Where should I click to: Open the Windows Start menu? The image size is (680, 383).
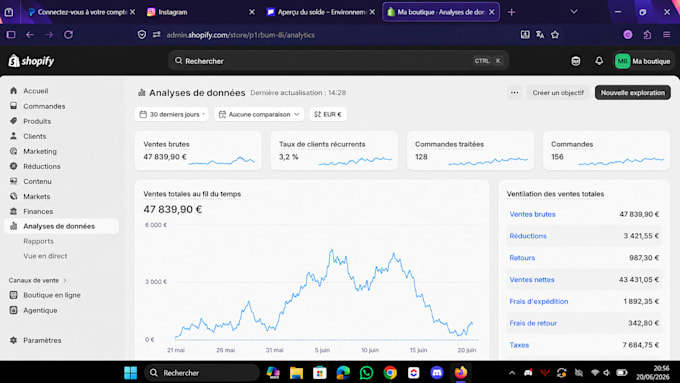130,373
